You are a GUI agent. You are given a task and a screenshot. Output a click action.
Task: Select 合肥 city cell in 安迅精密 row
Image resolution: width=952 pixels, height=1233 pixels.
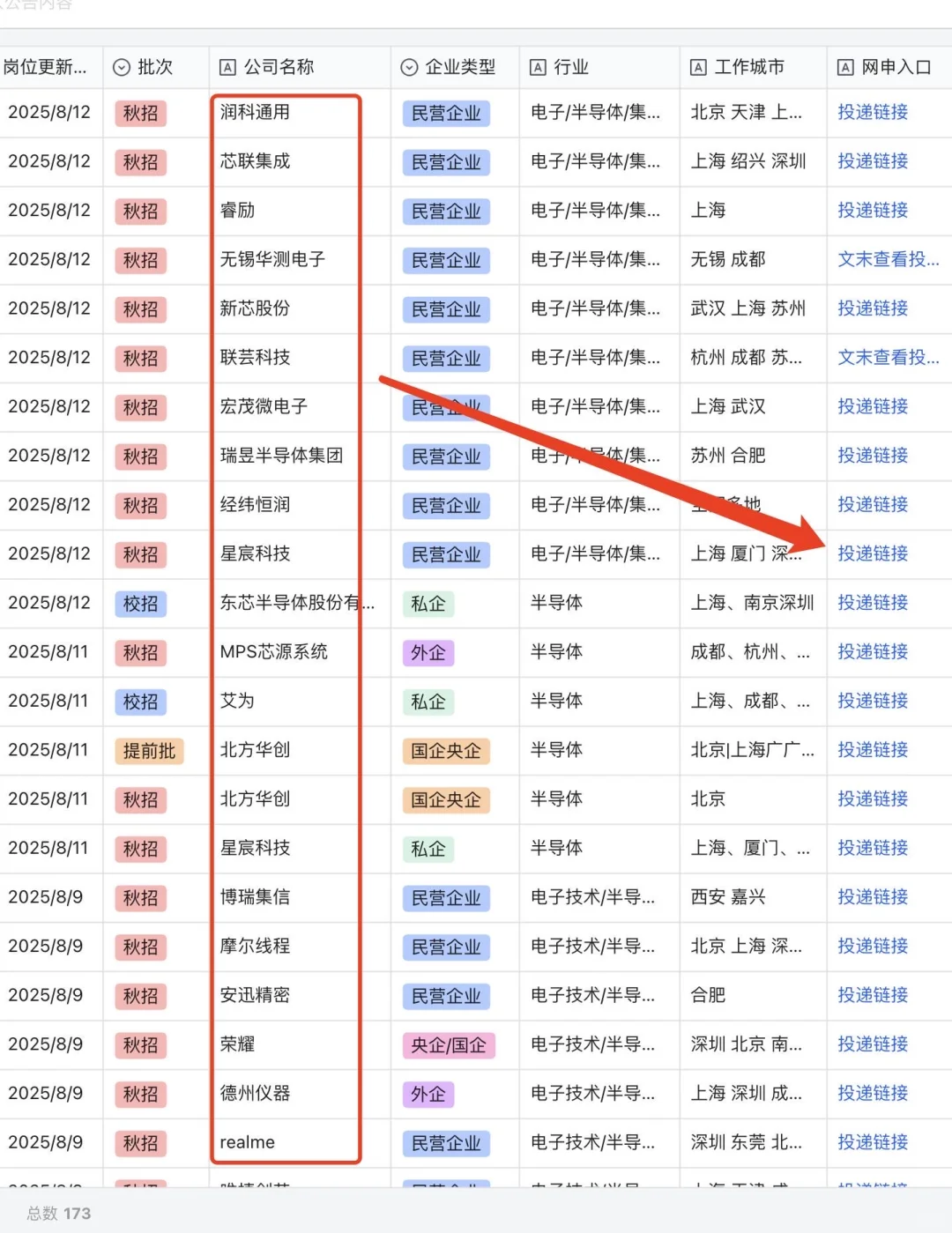pos(753,995)
